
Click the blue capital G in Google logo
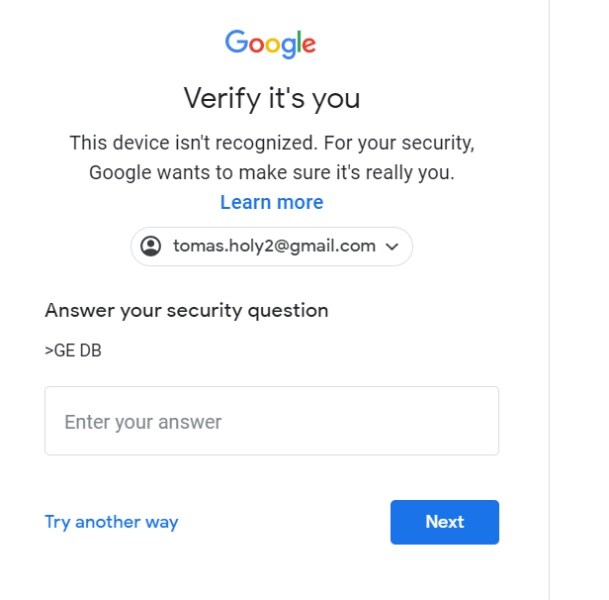(x=236, y=43)
